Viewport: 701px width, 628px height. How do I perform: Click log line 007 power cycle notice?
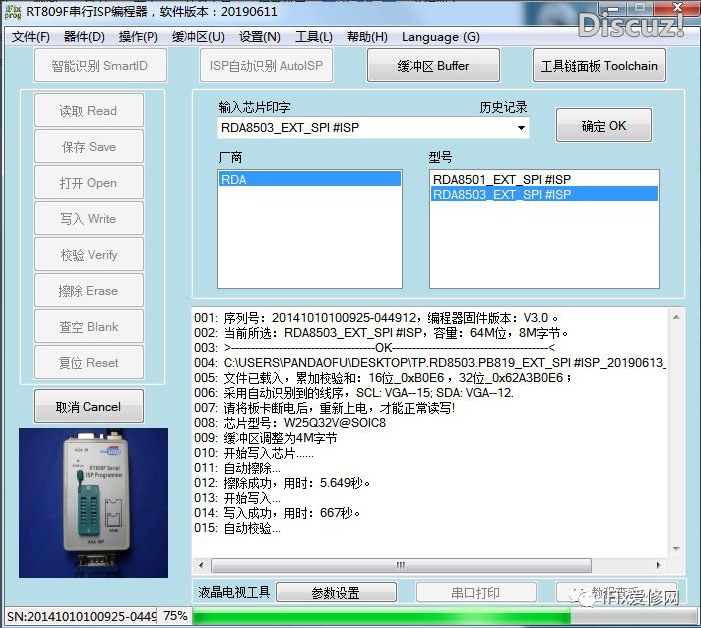pos(325,408)
